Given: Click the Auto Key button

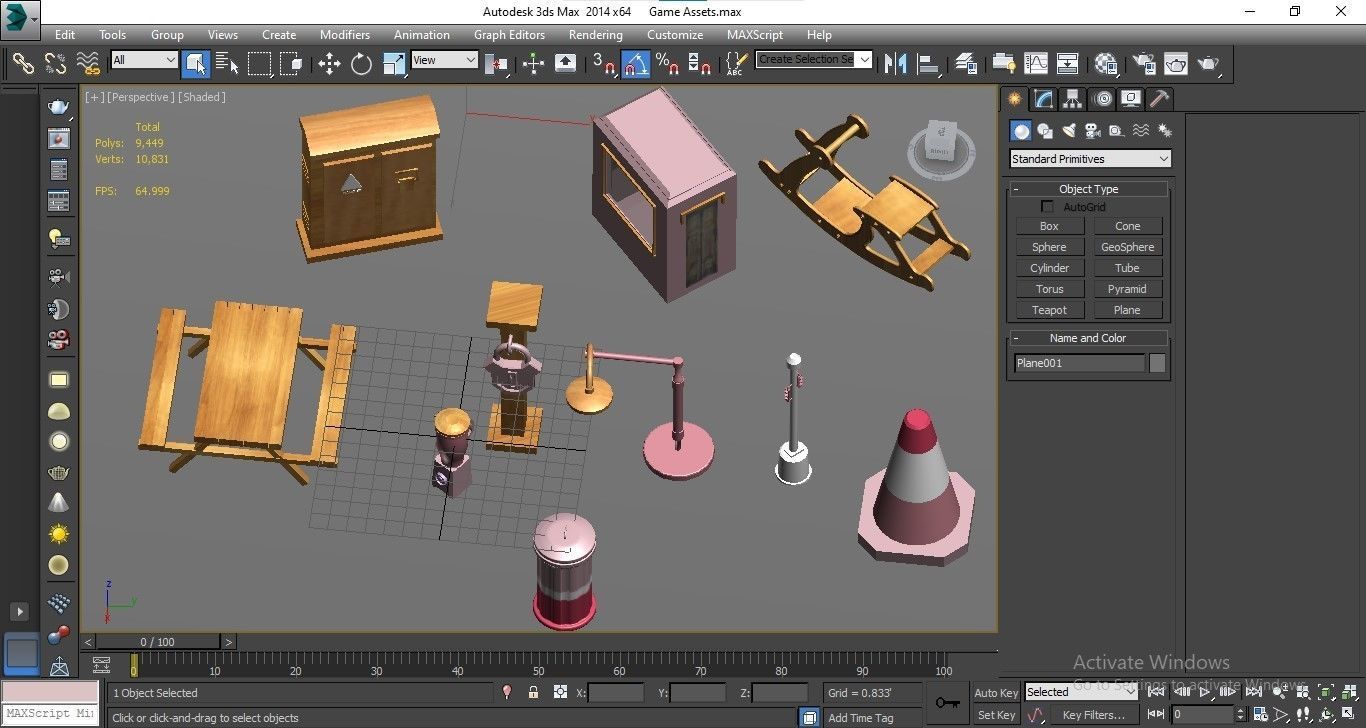Looking at the screenshot, I should (x=996, y=693).
